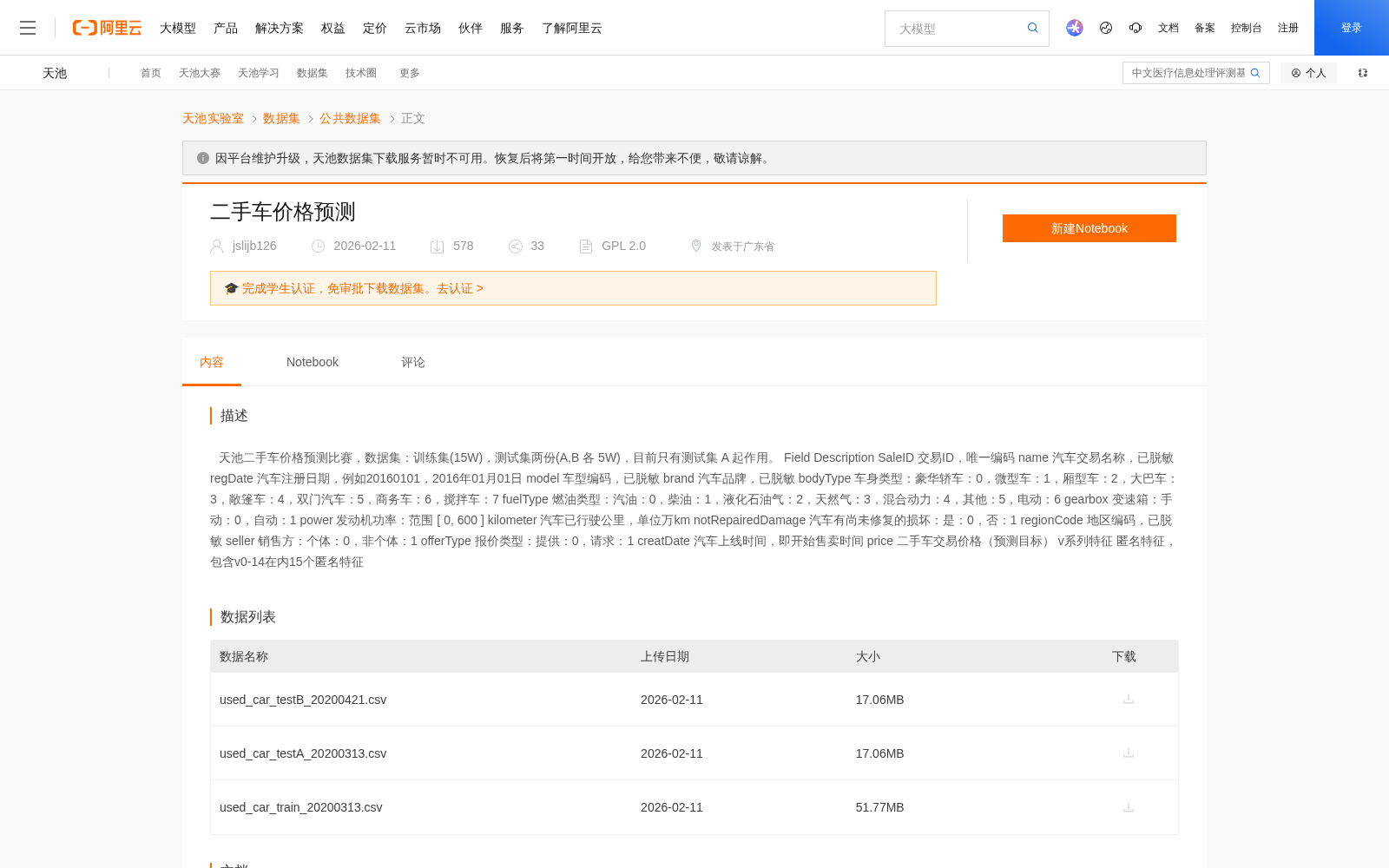This screenshot has height=868, width=1389.
Task: Open 天池学习 nav item
Action: point(259,73)
